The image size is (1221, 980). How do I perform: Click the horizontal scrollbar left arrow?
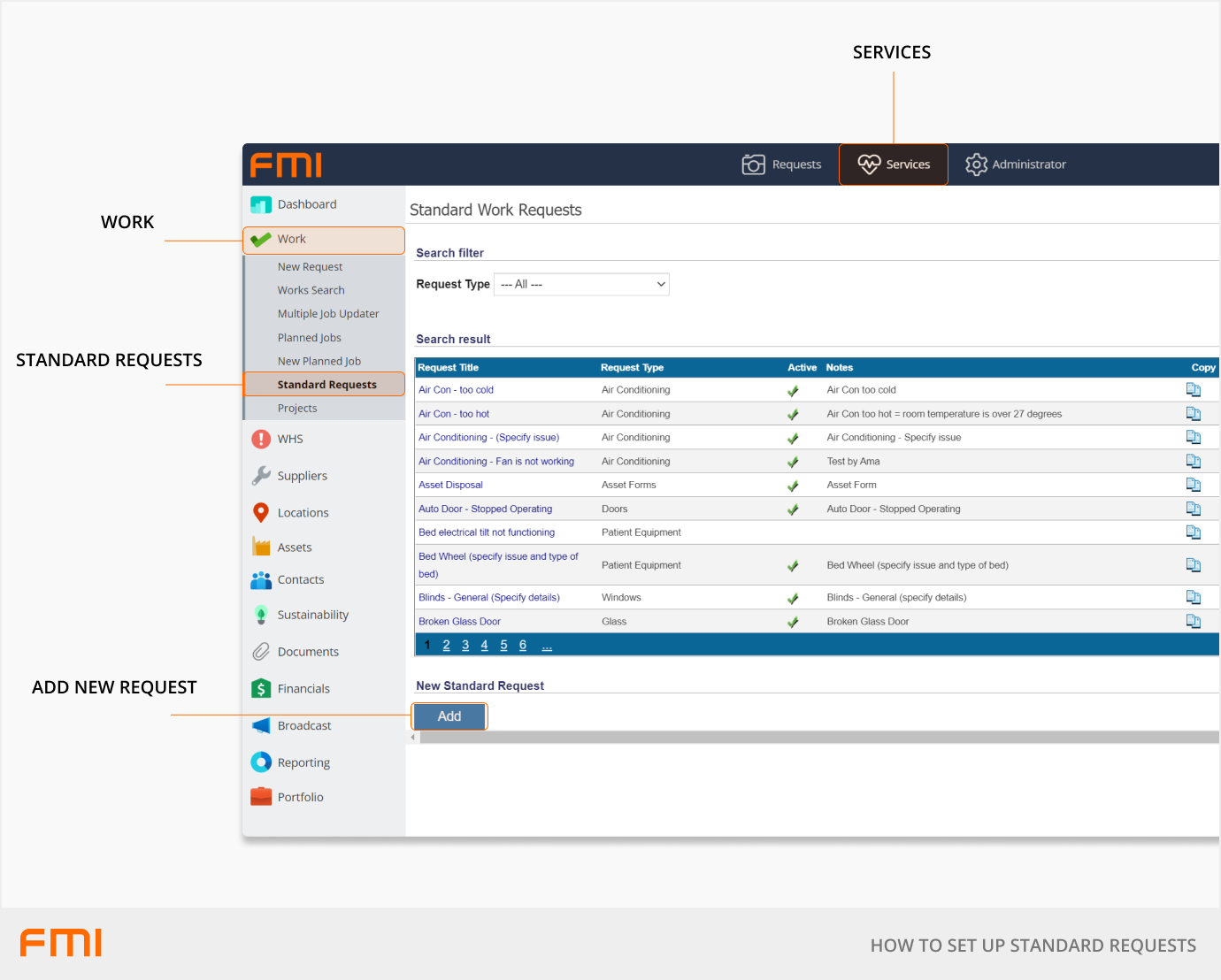point(412,738)
